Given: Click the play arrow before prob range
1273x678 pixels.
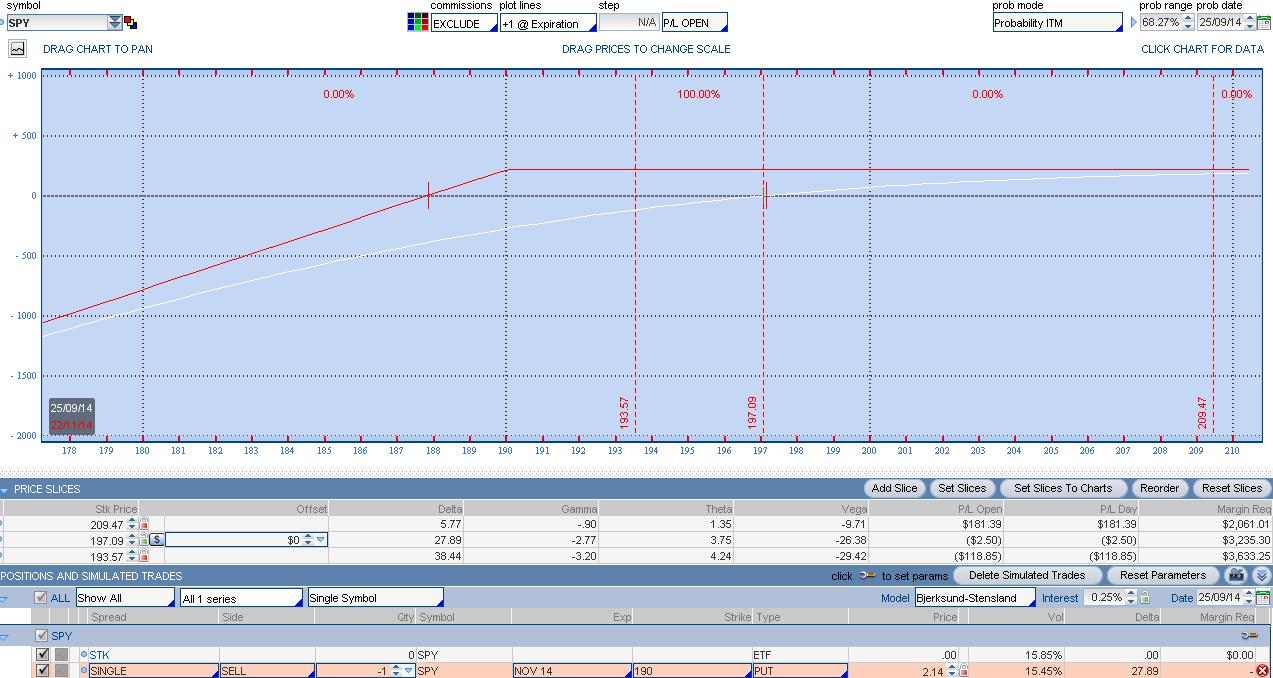Looking at the screenshot, I should pyautogui.click(x=1133, y=22).
